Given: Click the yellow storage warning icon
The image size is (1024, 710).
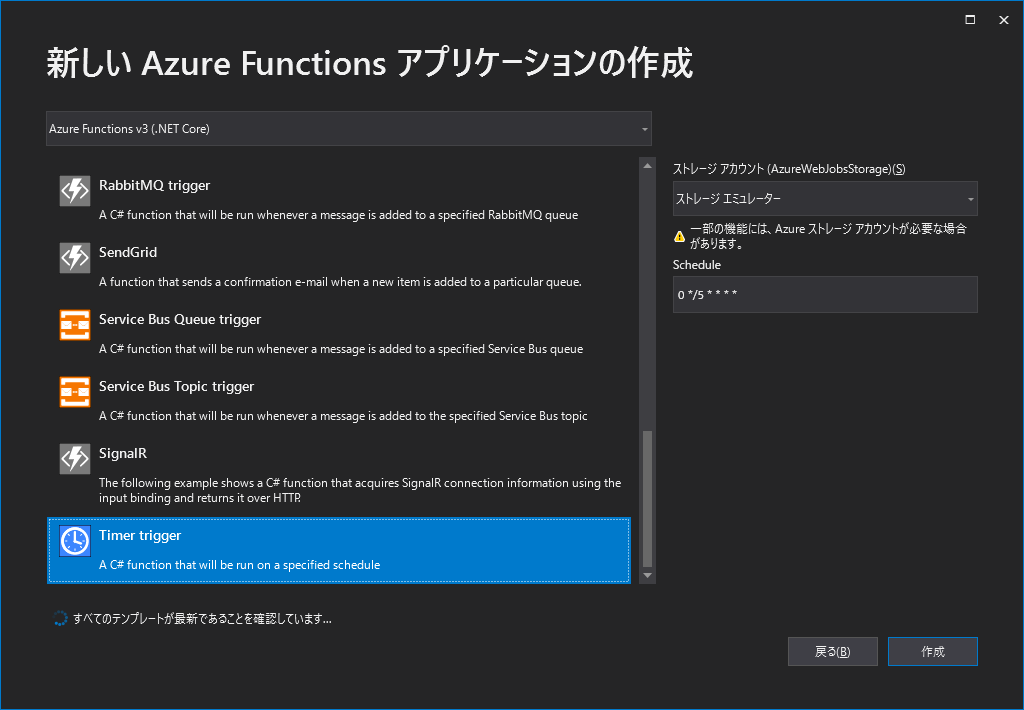Looking at the screenshot, I should click(x=680, y=236).
